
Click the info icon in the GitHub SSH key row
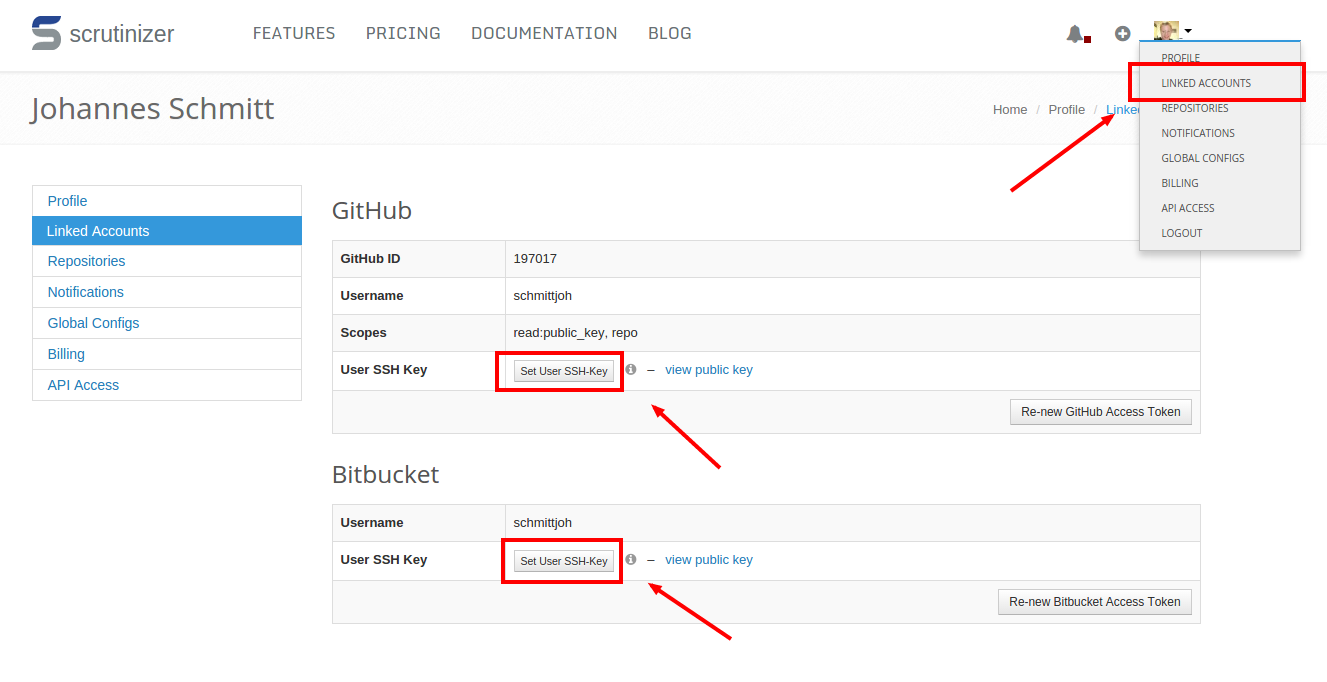click(x=631, y=369)
